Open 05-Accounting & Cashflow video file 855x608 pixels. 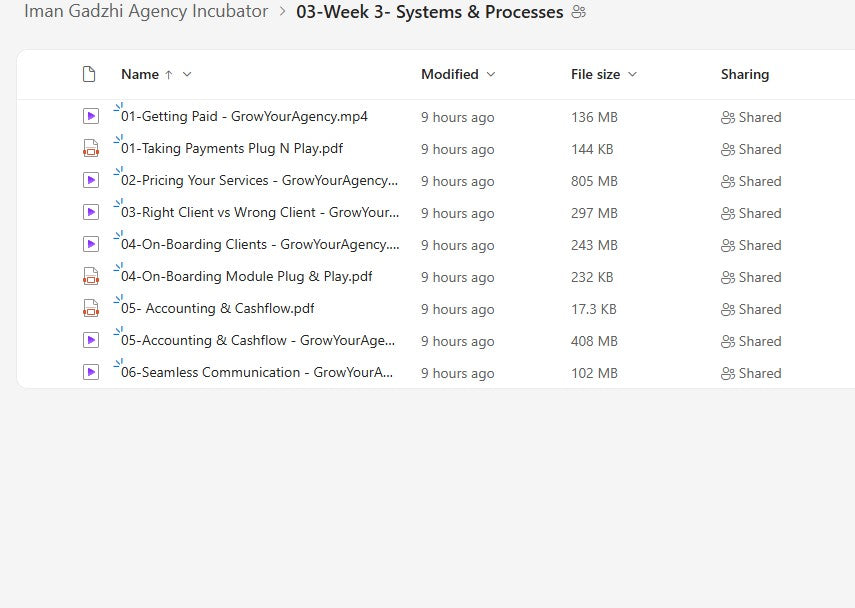[257, 341]
